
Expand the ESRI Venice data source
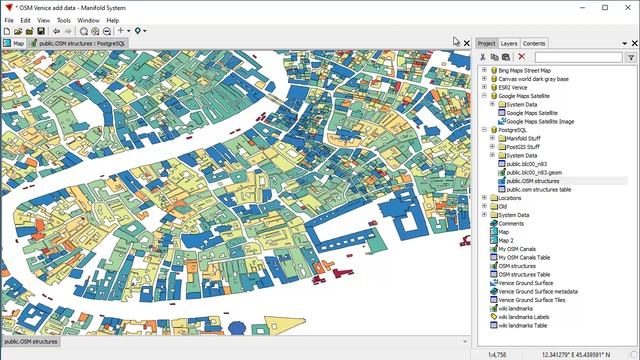pyautogui.click(x=484, y=87)
